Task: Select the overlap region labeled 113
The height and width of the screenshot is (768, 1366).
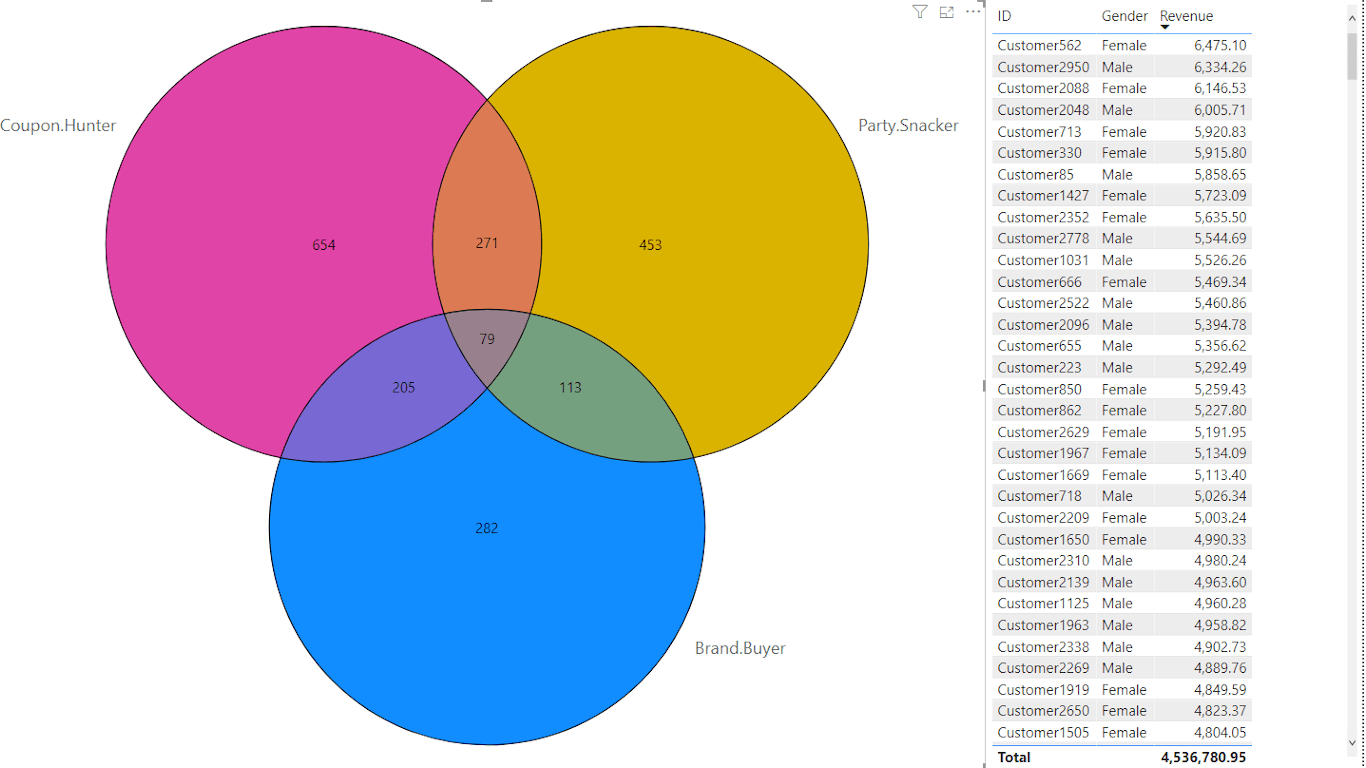Action: [570, 388]
